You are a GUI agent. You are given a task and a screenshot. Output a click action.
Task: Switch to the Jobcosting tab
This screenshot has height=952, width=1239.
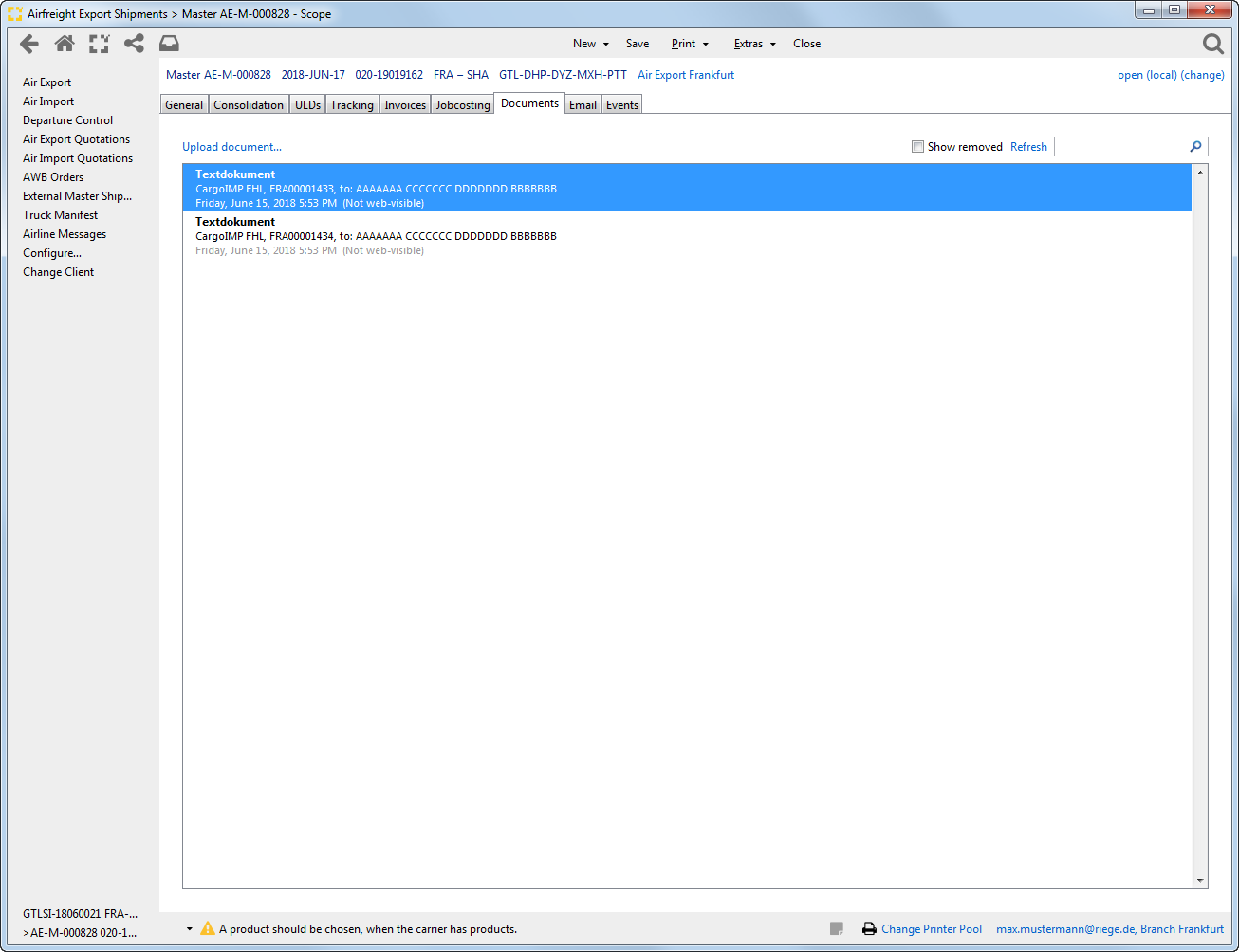463,105
